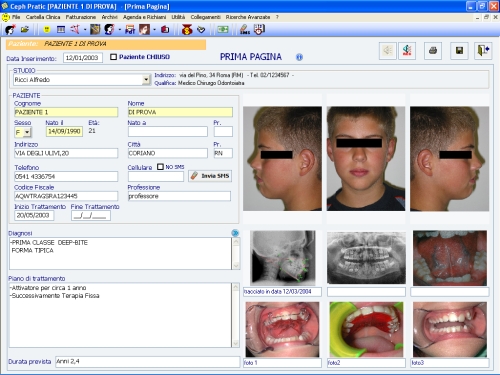Open the Collegamenti menu

point(205,17)
